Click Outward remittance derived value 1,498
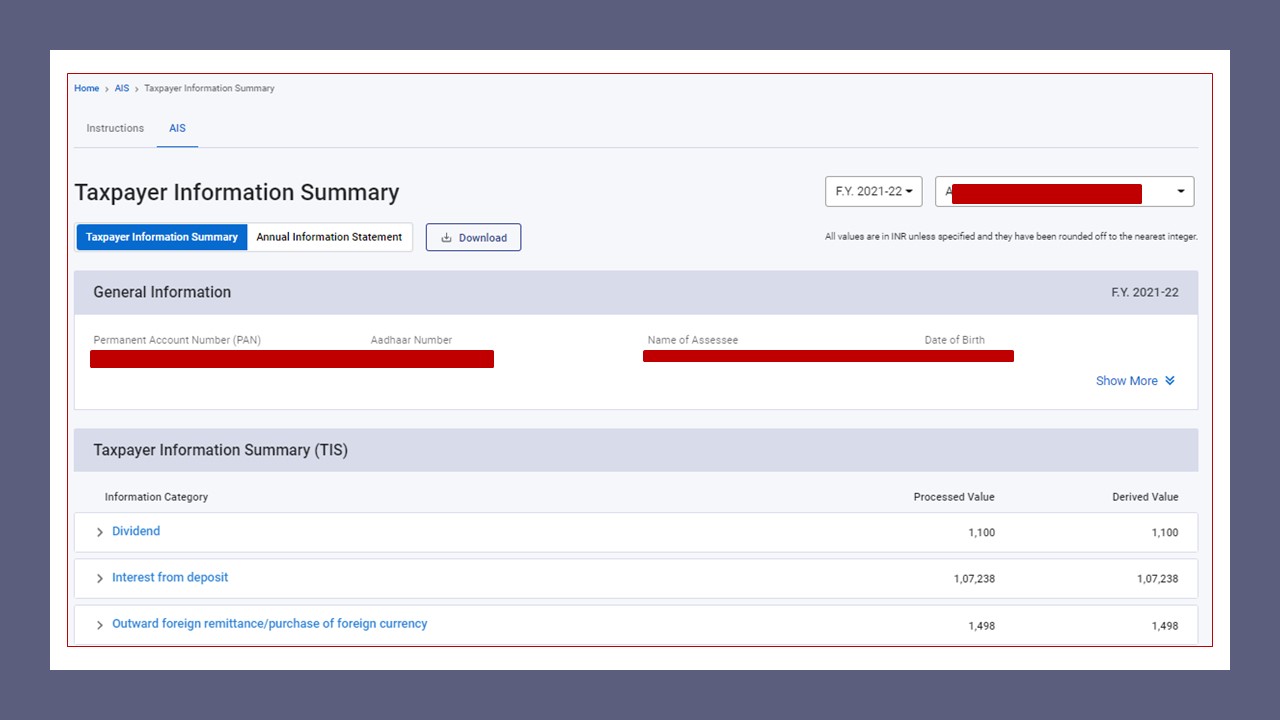 pos(1165,626)
